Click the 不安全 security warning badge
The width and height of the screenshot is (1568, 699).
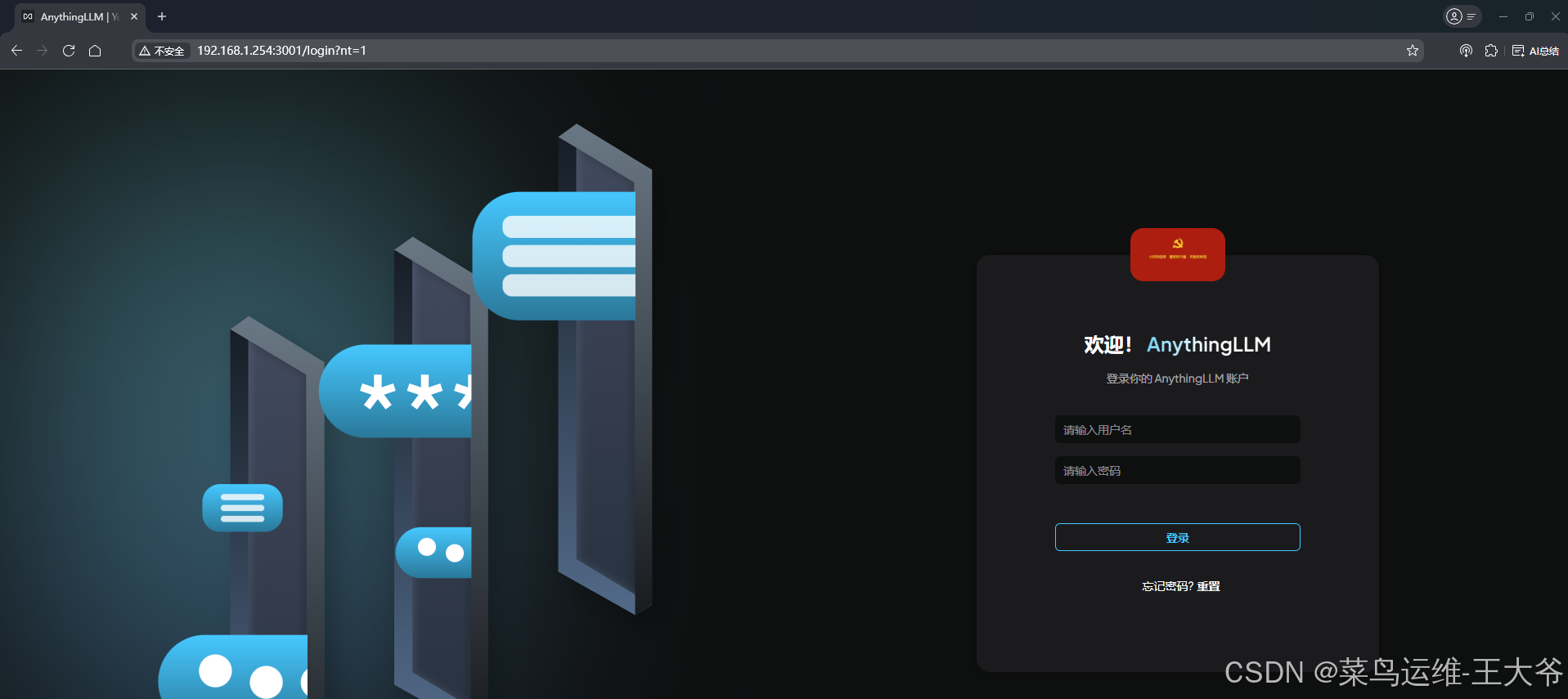pos(162,51)
